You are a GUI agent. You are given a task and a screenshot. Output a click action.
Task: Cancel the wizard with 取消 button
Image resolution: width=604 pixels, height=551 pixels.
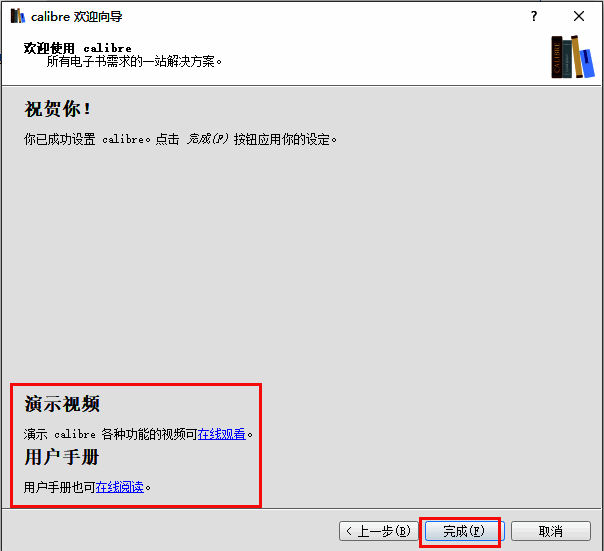coord(551,531)
